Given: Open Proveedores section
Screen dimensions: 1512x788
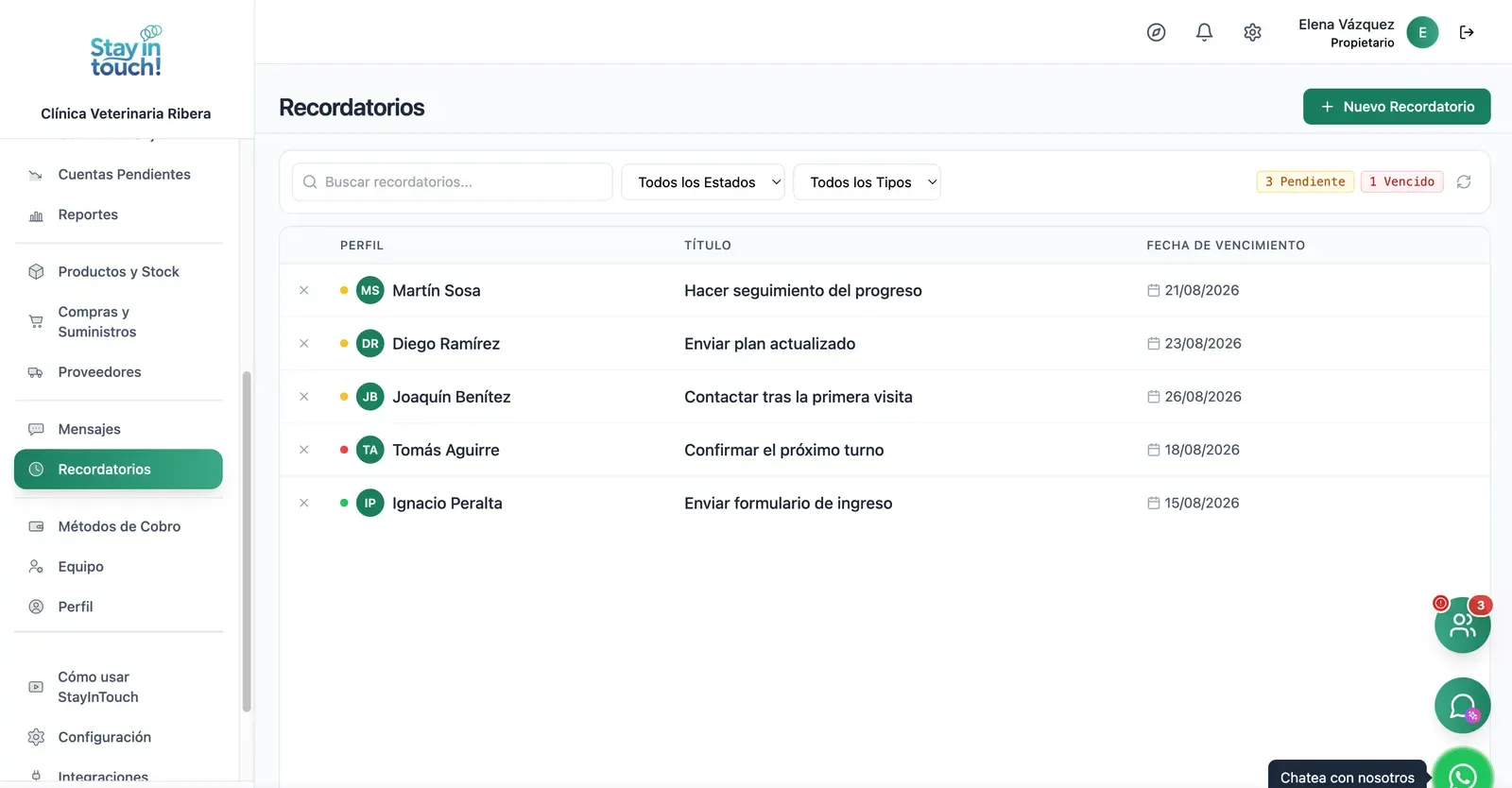Looking at the screenshot, I should click(x=118, y=372).
